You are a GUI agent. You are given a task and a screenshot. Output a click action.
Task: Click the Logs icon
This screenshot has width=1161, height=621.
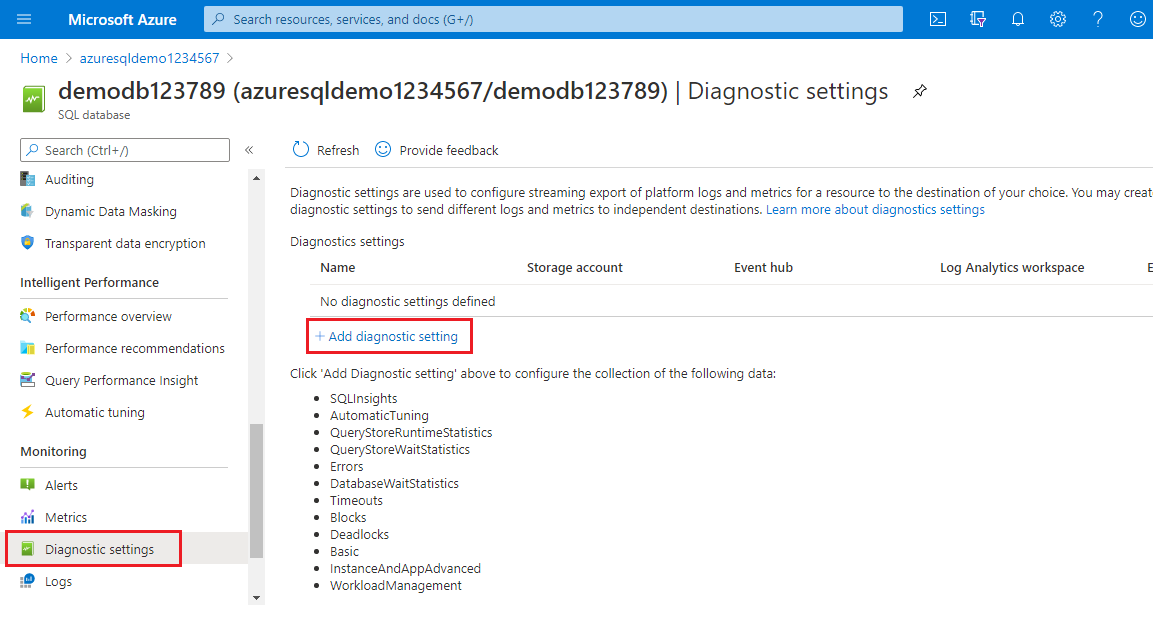tap(27, 580)
